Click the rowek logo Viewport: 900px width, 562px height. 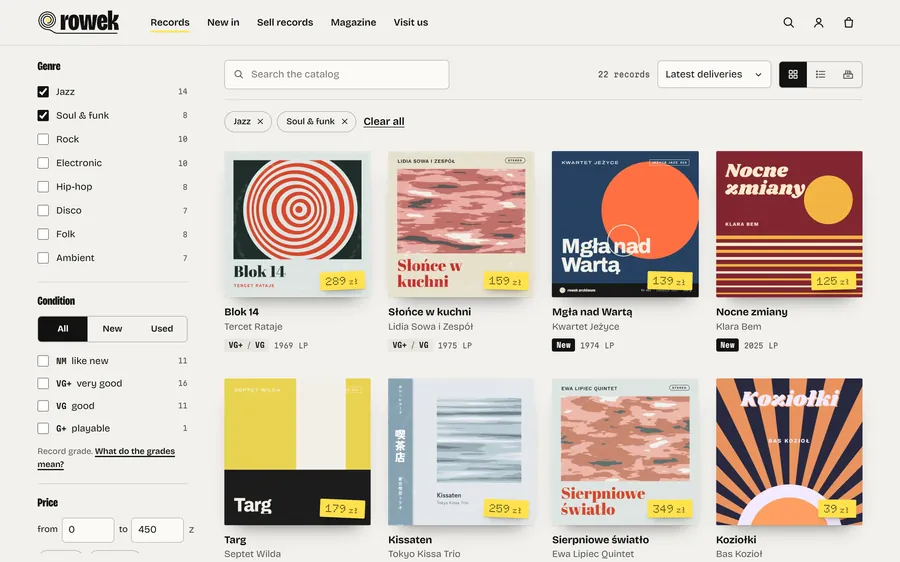(x=79, y=22)
